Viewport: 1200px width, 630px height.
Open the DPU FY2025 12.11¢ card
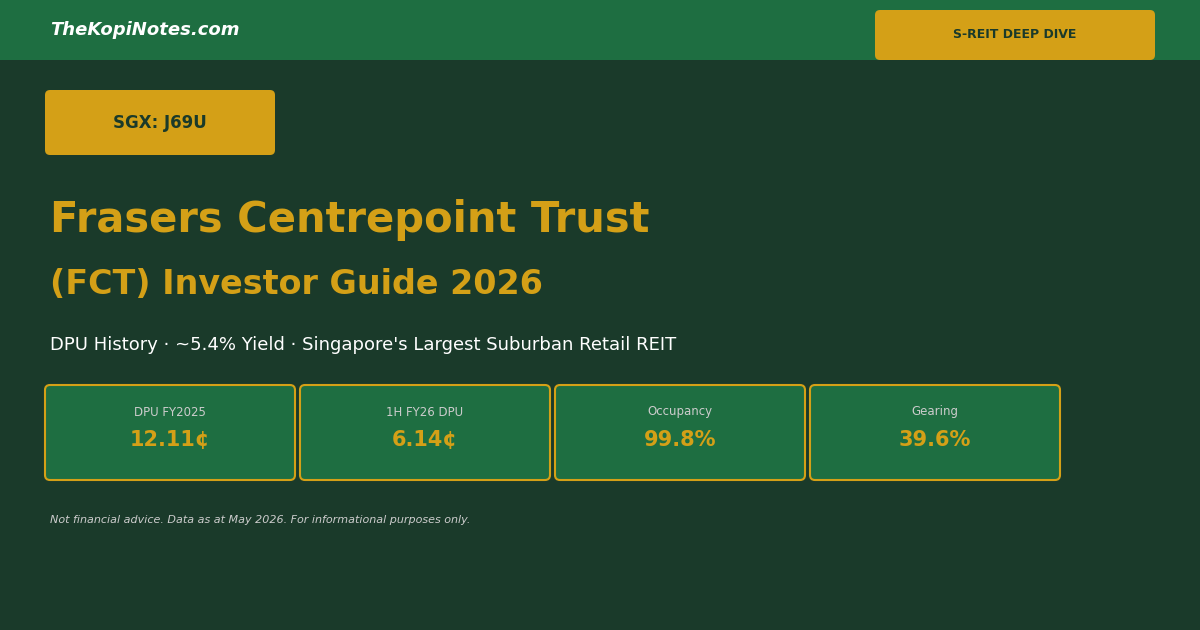pos(170,432)
